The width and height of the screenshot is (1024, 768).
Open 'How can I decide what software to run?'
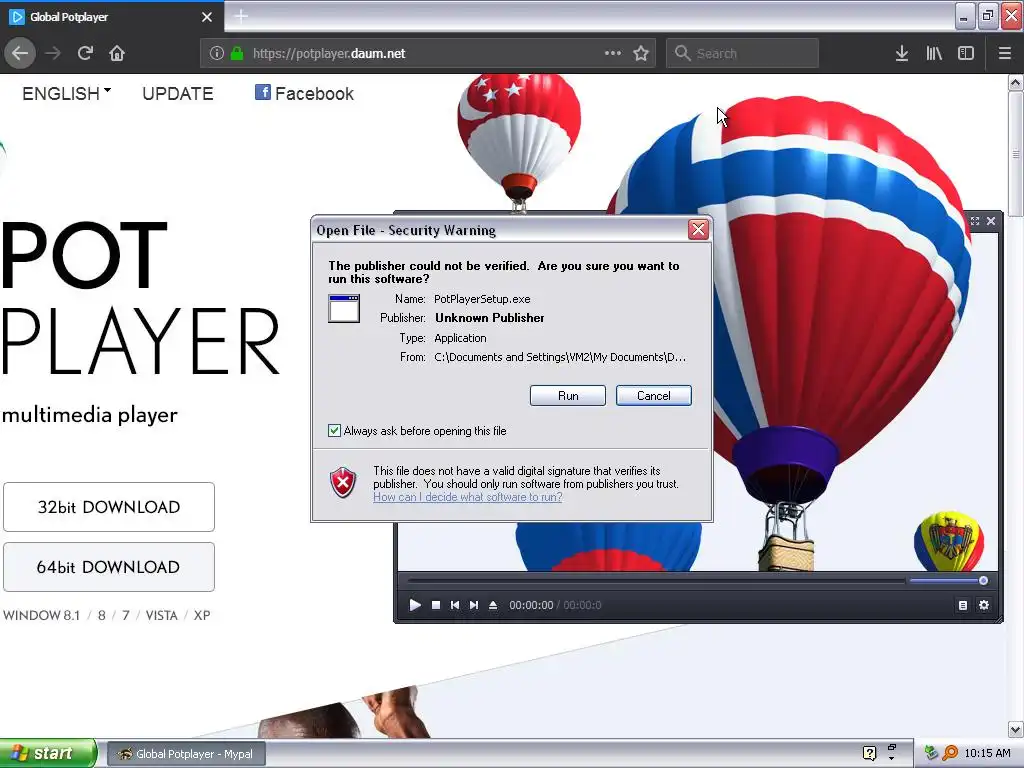click(x=468, y=497)
